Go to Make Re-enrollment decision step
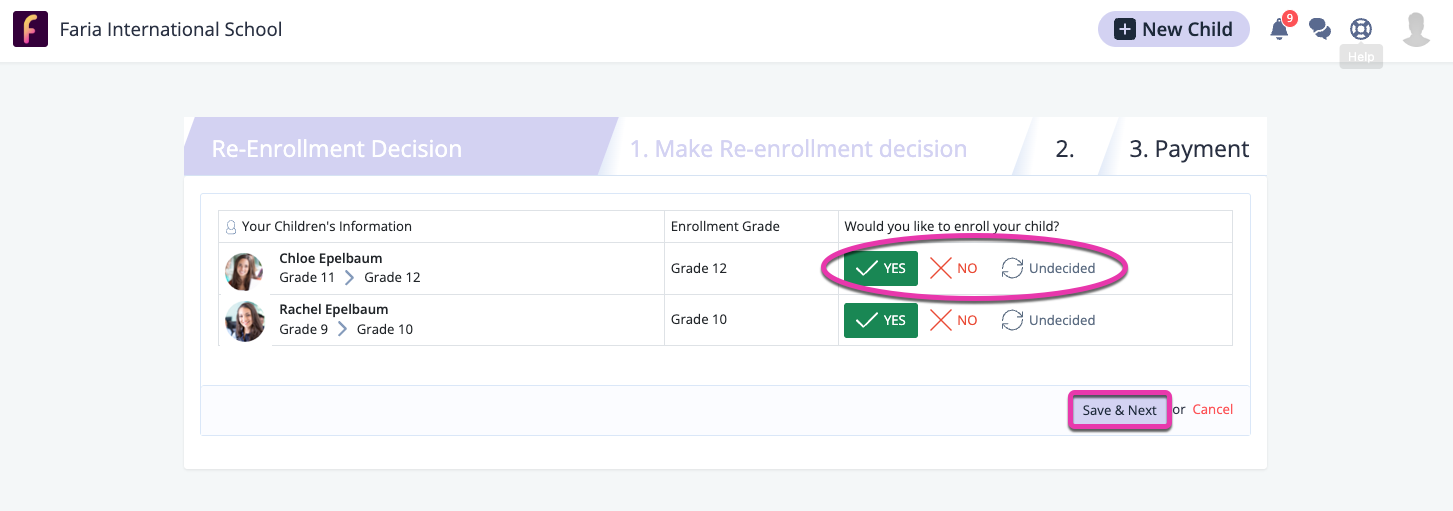Image resolution: width=1453 pixels, height=511 pixels. point(798,149)
